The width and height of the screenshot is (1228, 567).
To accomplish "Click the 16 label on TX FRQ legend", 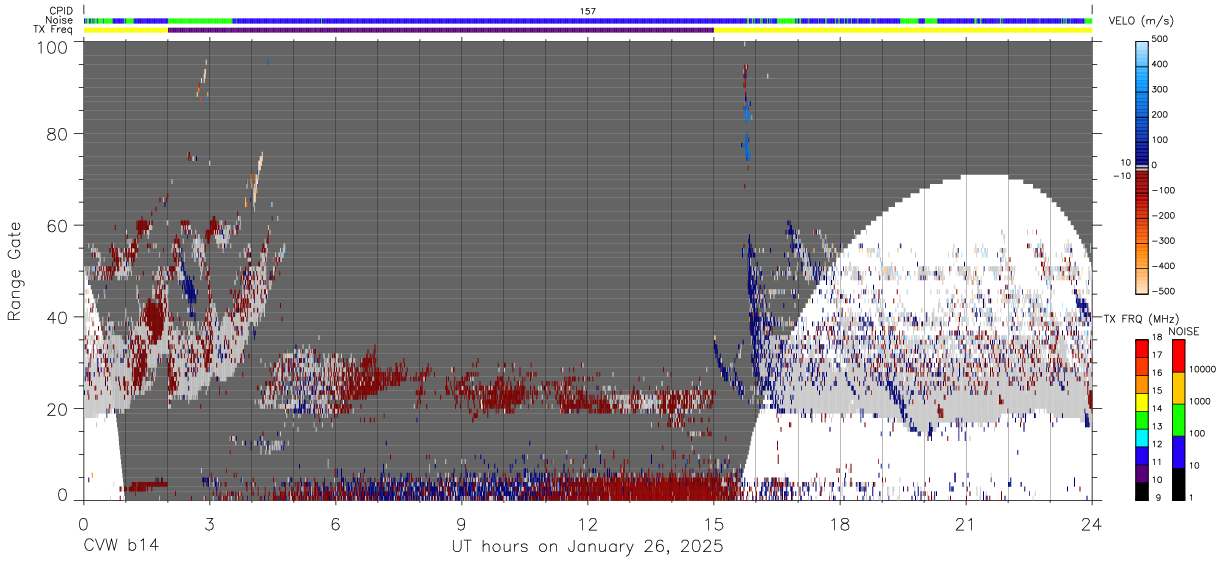I will [1158, 374].
